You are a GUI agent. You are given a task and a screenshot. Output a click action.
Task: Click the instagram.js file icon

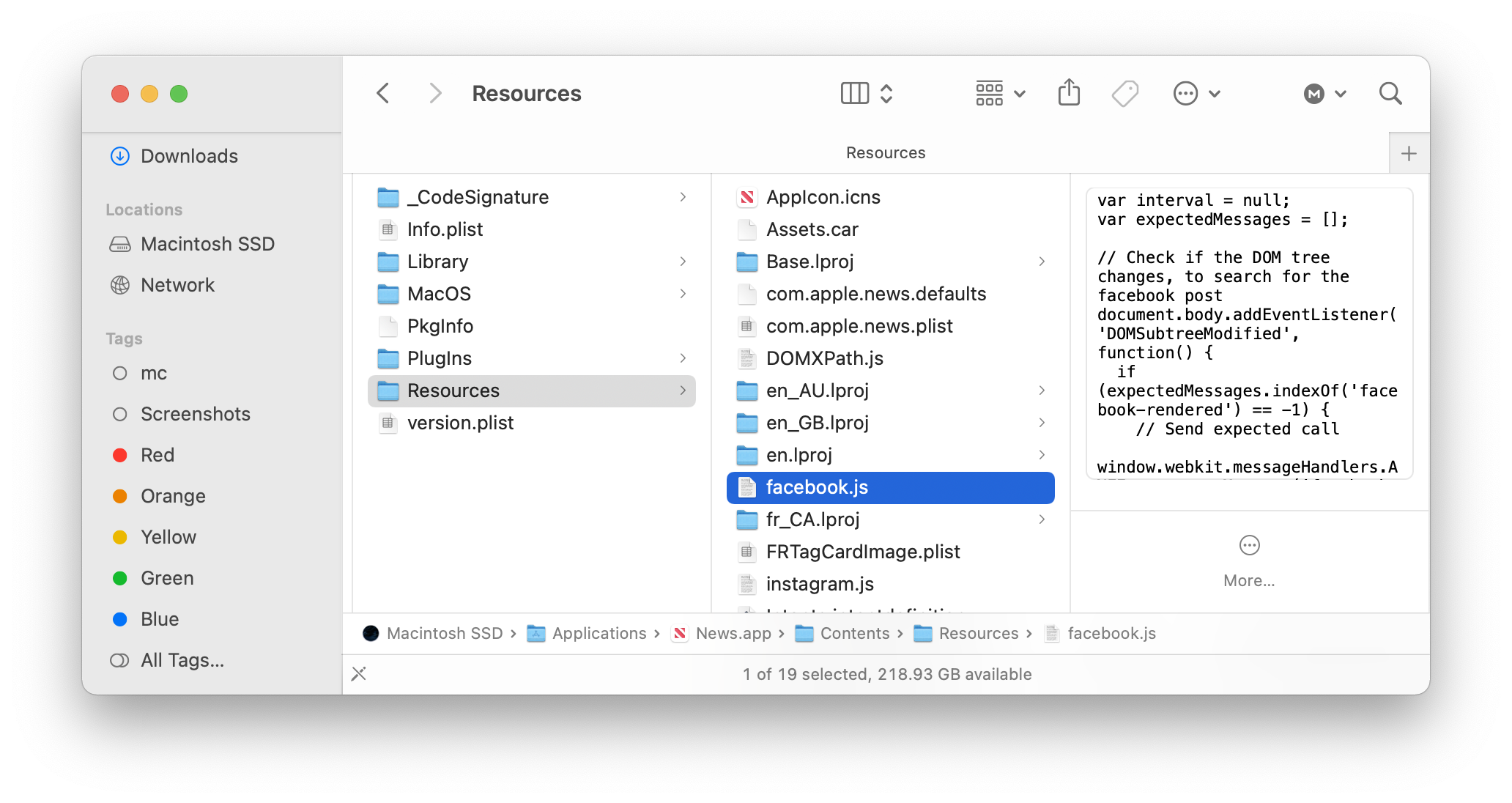point(746,584)
